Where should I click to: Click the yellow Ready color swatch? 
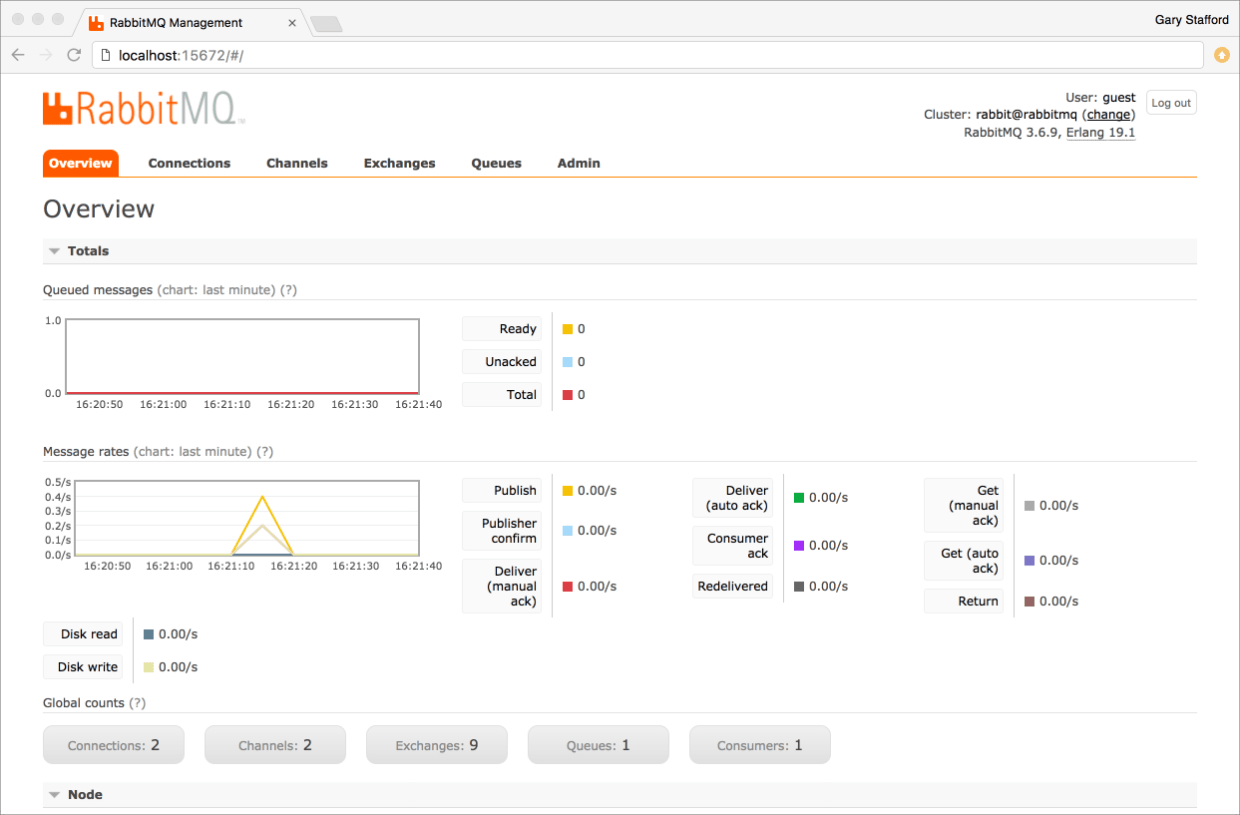coord(568,329)
